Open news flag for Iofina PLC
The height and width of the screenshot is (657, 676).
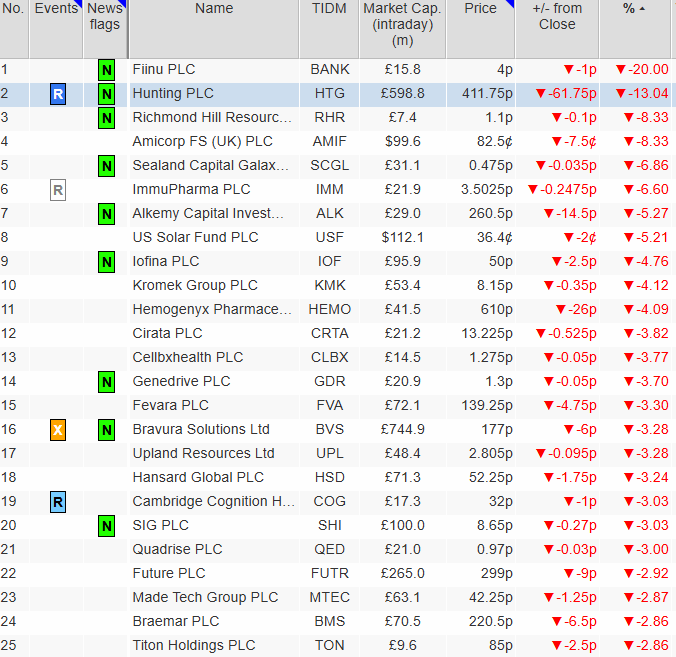pos(106,262)
